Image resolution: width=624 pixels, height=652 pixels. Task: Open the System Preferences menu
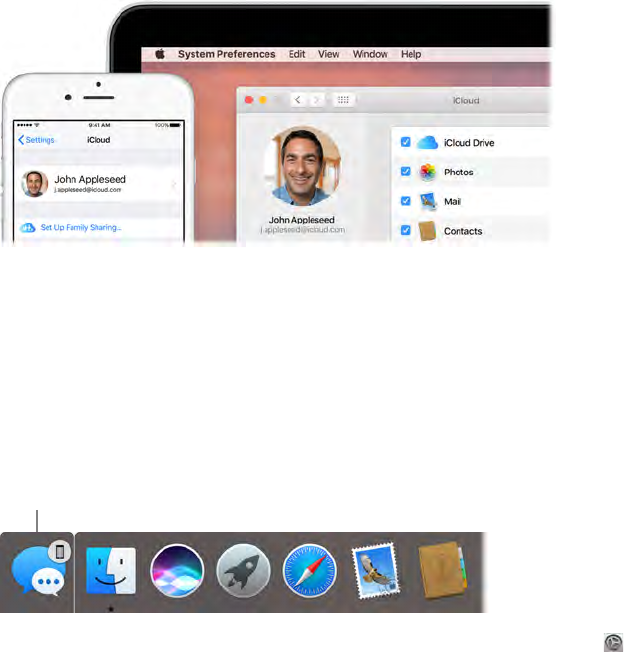(x=227, y=54)
